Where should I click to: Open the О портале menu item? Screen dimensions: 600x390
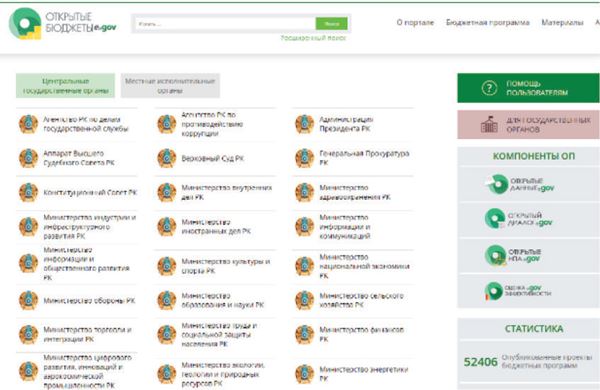coord(415,23)
